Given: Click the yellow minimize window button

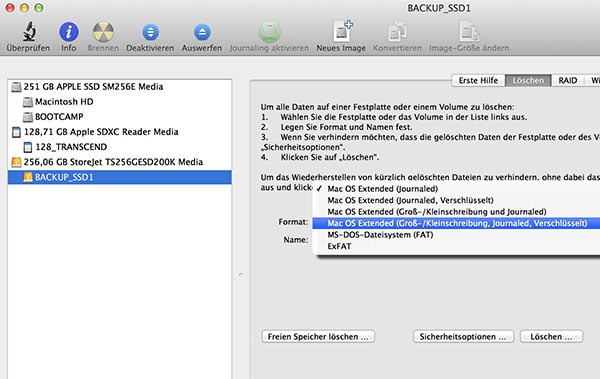Looking at the screenshot, I should click(x=24, y=8).
